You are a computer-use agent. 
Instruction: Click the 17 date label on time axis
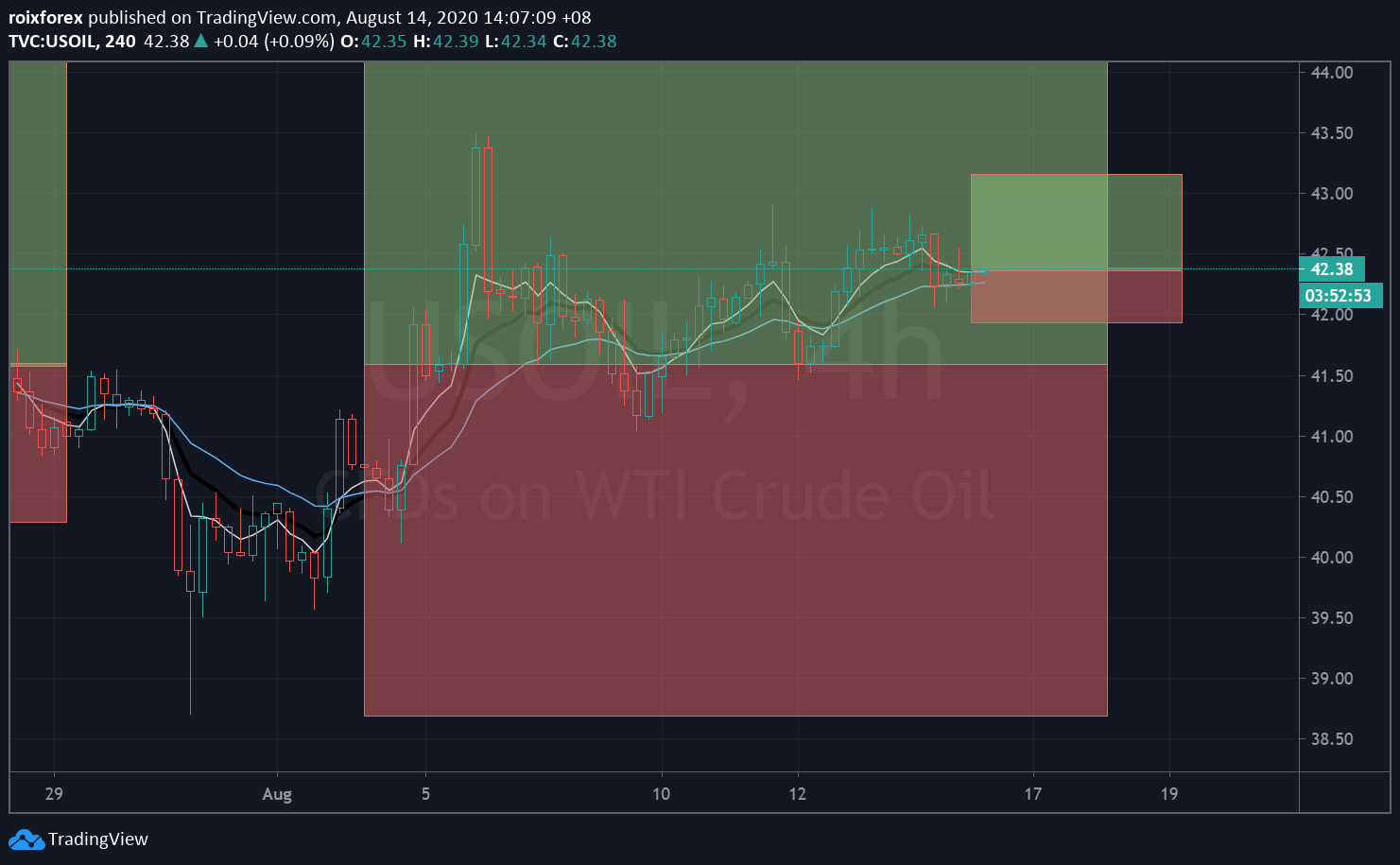pyautogui.click(x=1033, y=793)
